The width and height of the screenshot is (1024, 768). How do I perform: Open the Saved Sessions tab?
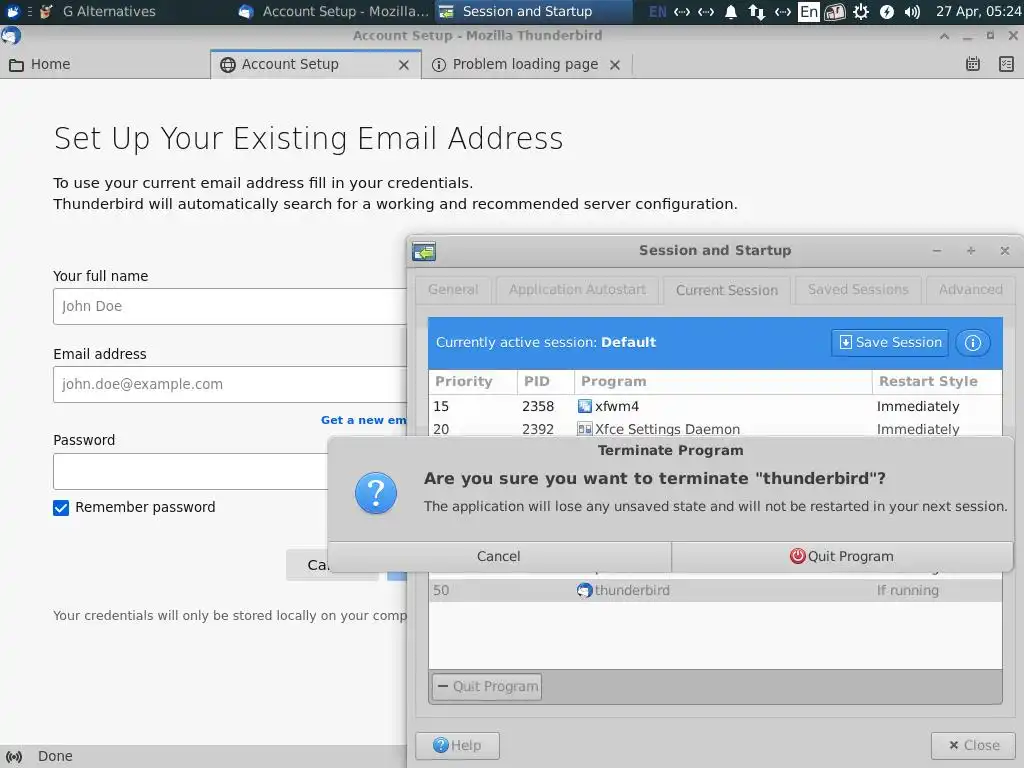(858, 289)
